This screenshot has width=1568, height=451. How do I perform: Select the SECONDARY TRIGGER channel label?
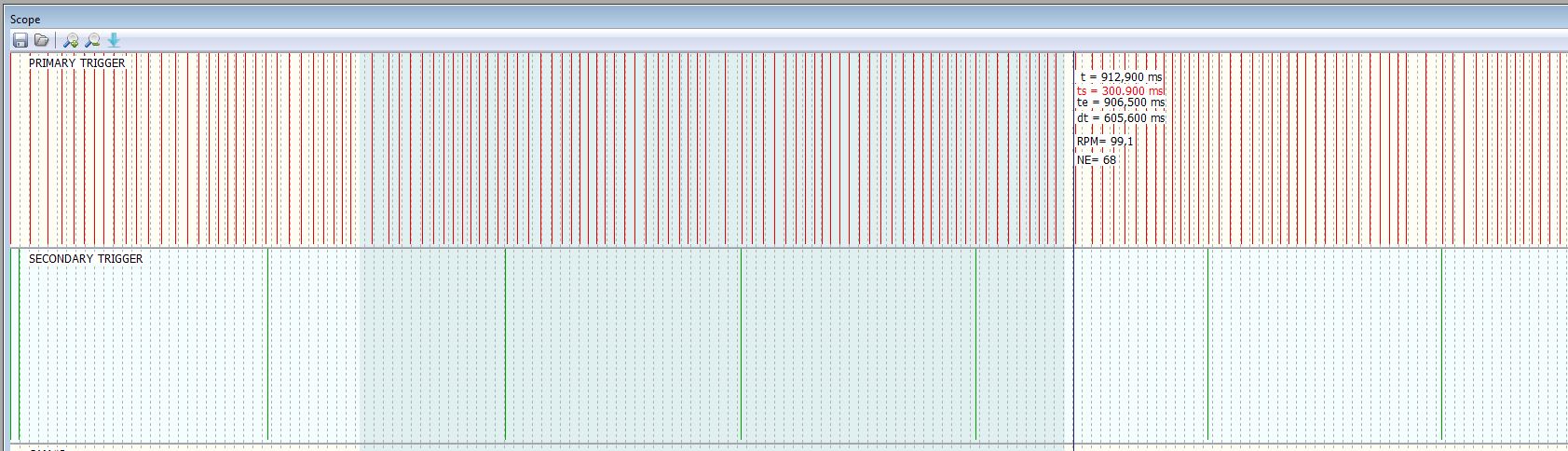click(86, 259)
